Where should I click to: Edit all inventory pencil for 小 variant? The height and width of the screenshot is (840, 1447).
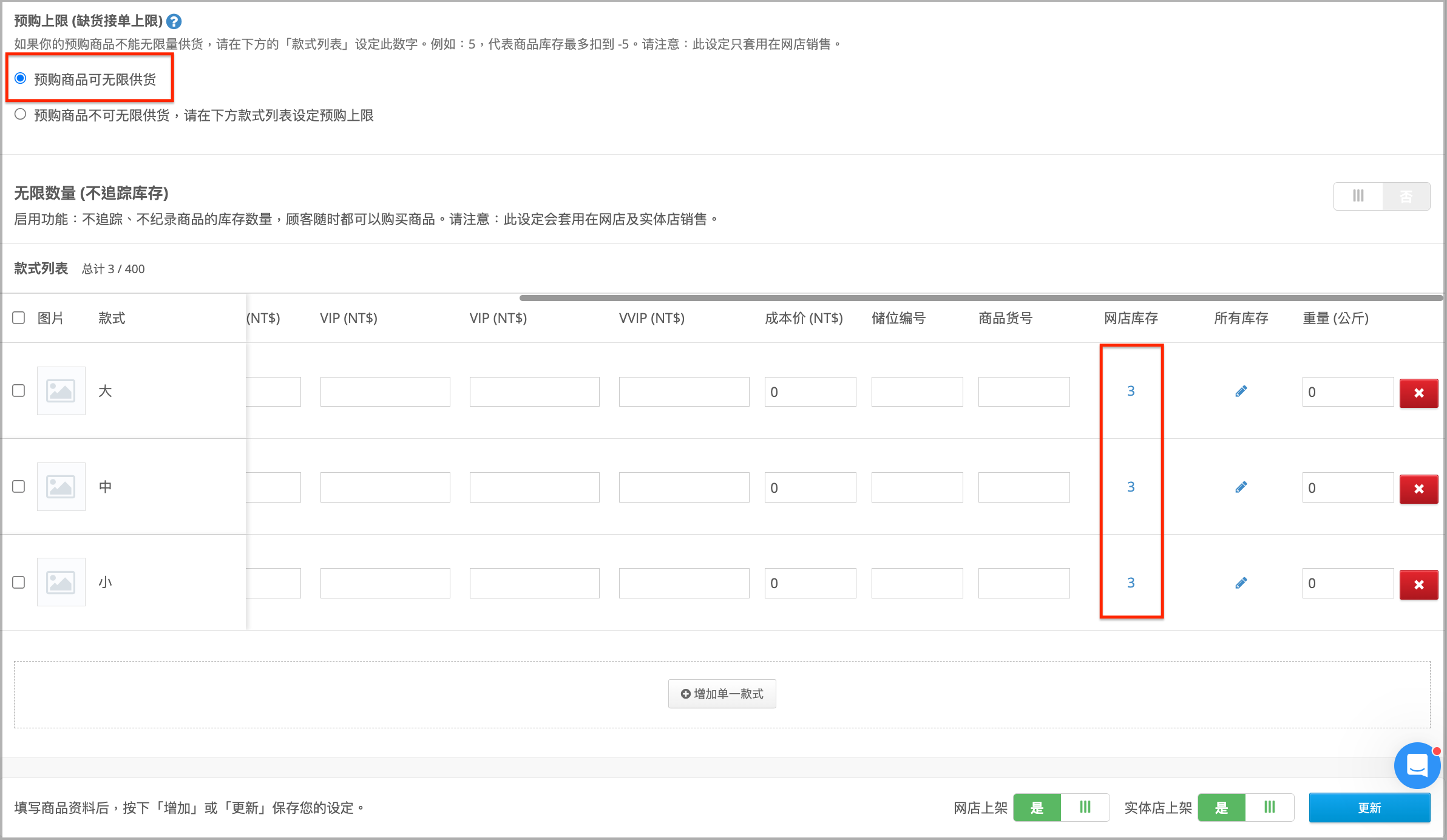coord(1241,583)
